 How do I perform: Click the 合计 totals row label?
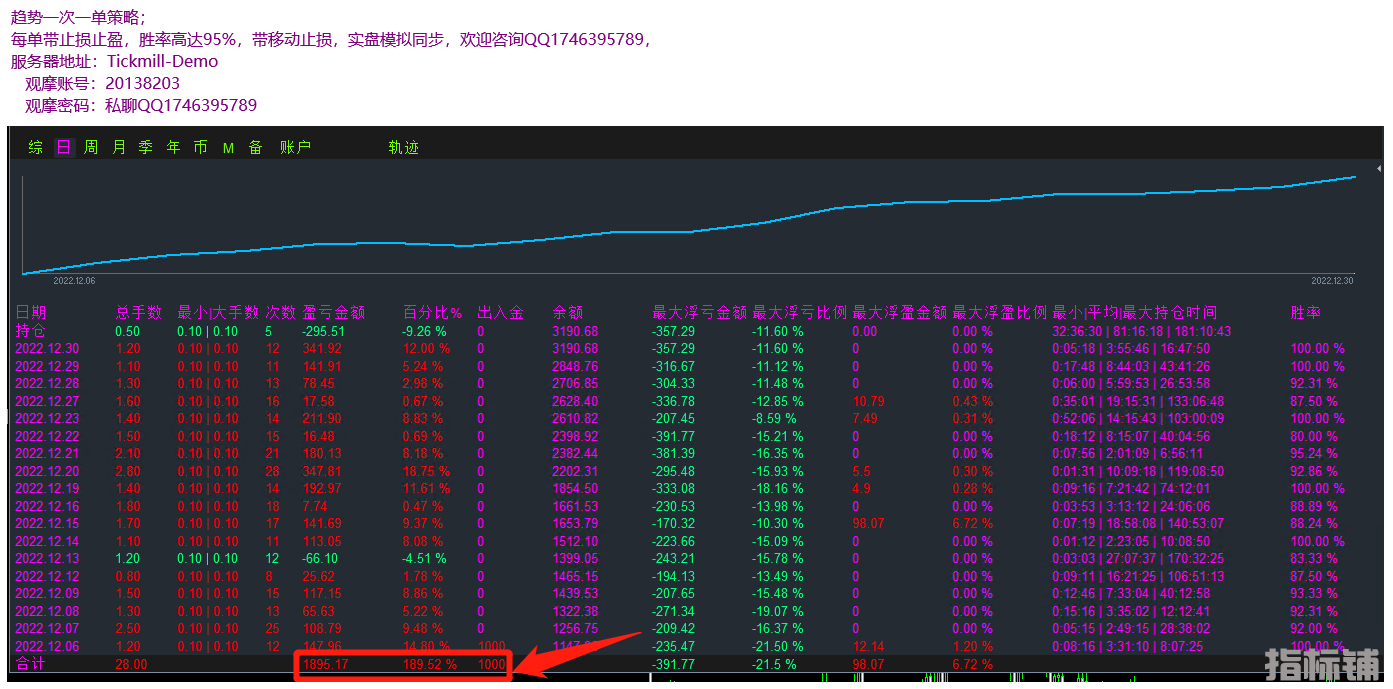coord(30,664)
